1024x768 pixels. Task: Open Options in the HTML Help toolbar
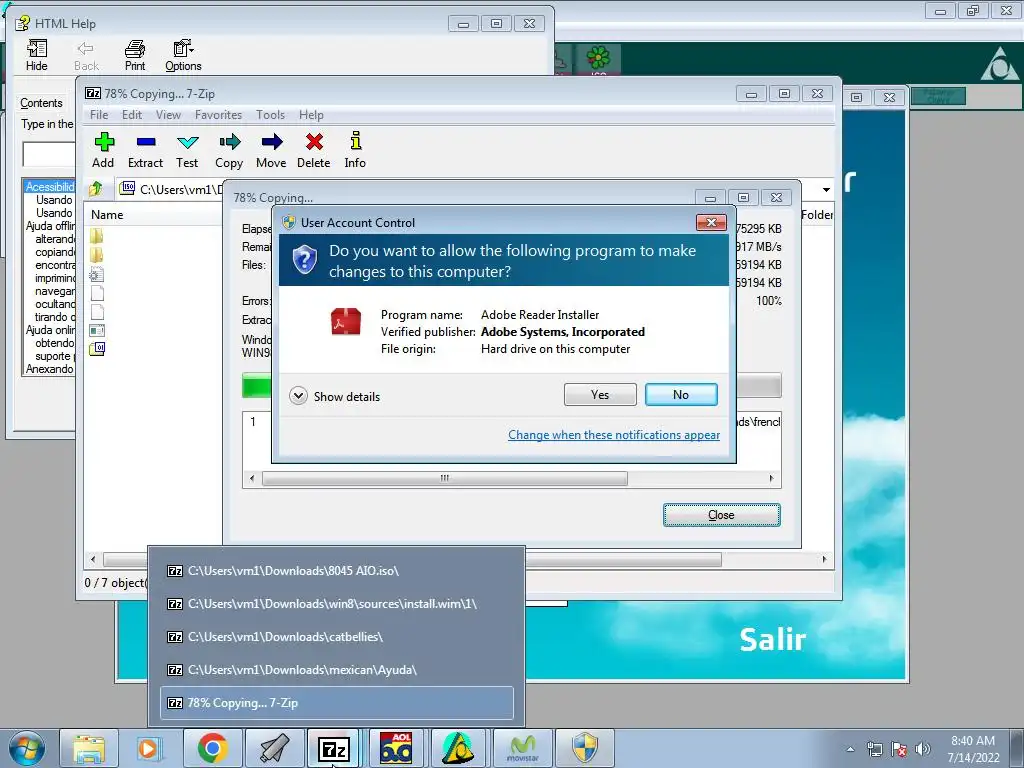point(183,55)
